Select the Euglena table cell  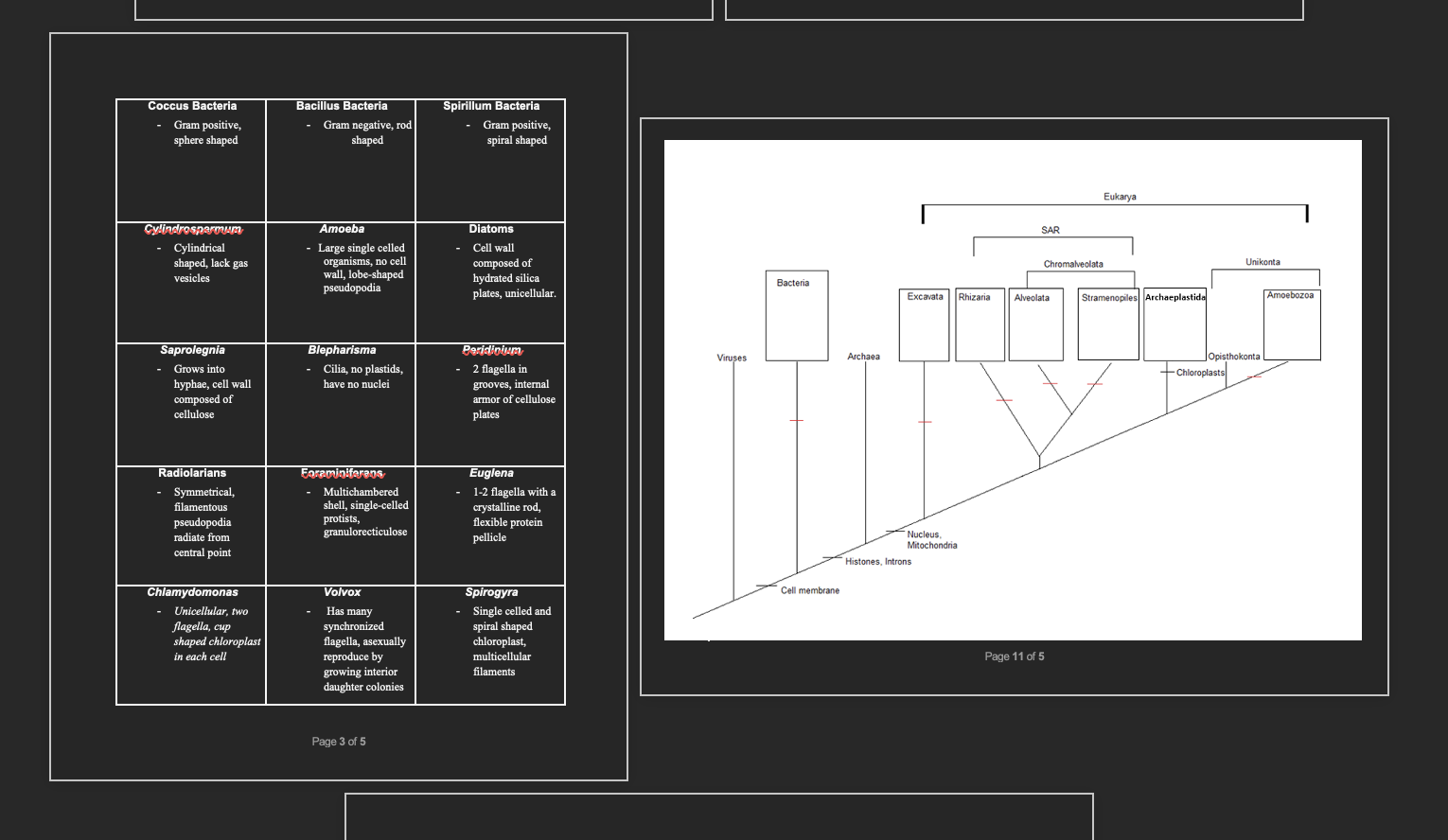pos(489,524)
